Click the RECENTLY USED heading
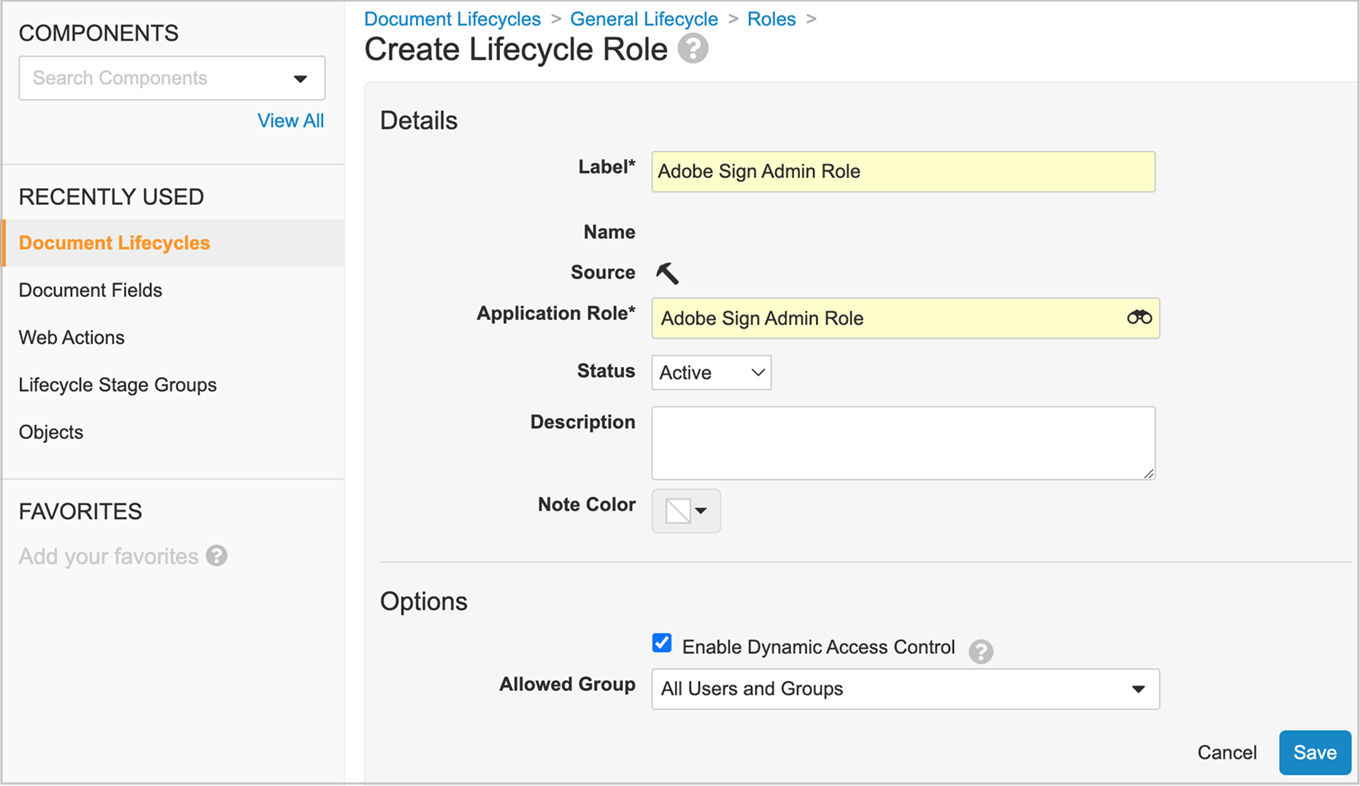 (x=111, y=197)
